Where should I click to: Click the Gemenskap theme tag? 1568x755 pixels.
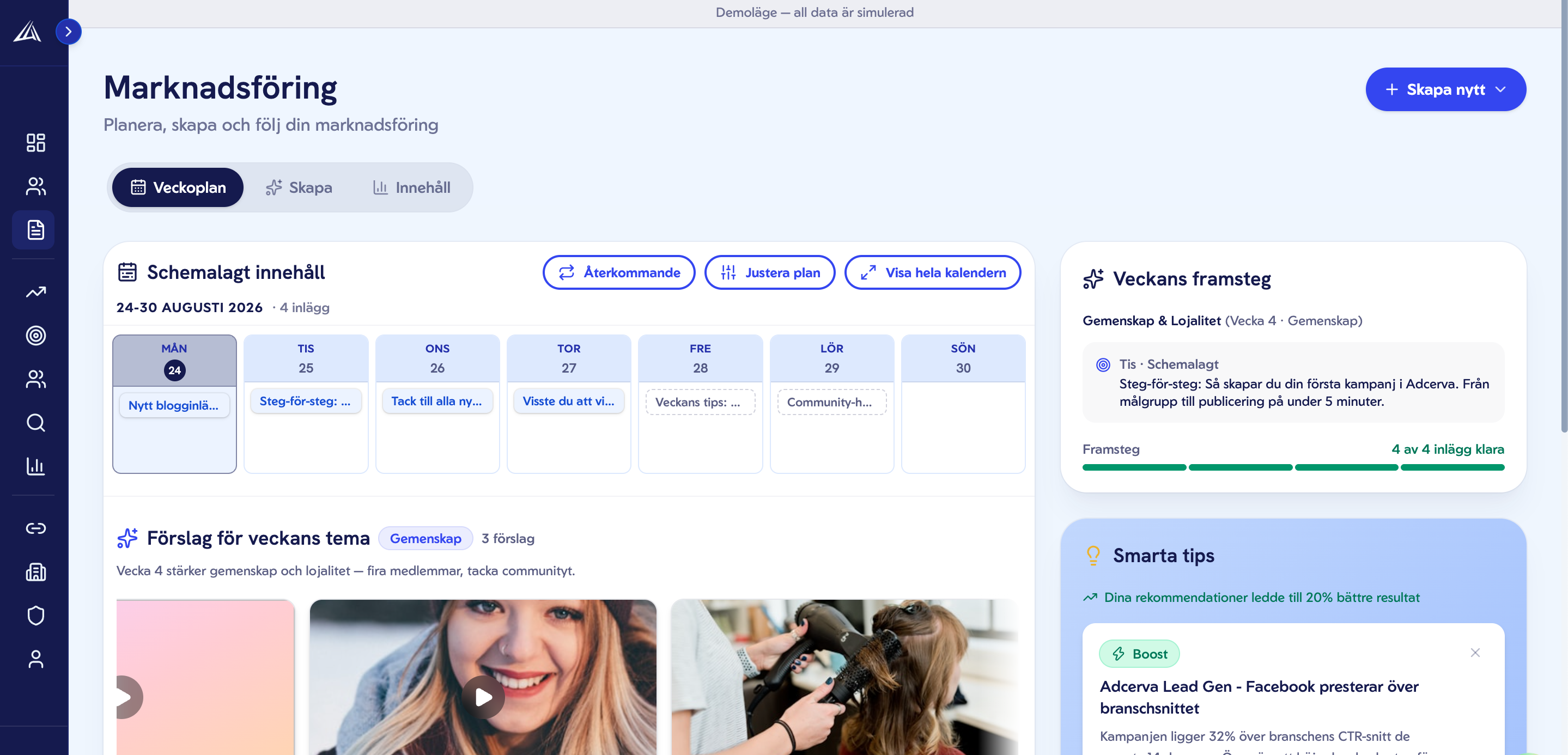pos(426,538)
